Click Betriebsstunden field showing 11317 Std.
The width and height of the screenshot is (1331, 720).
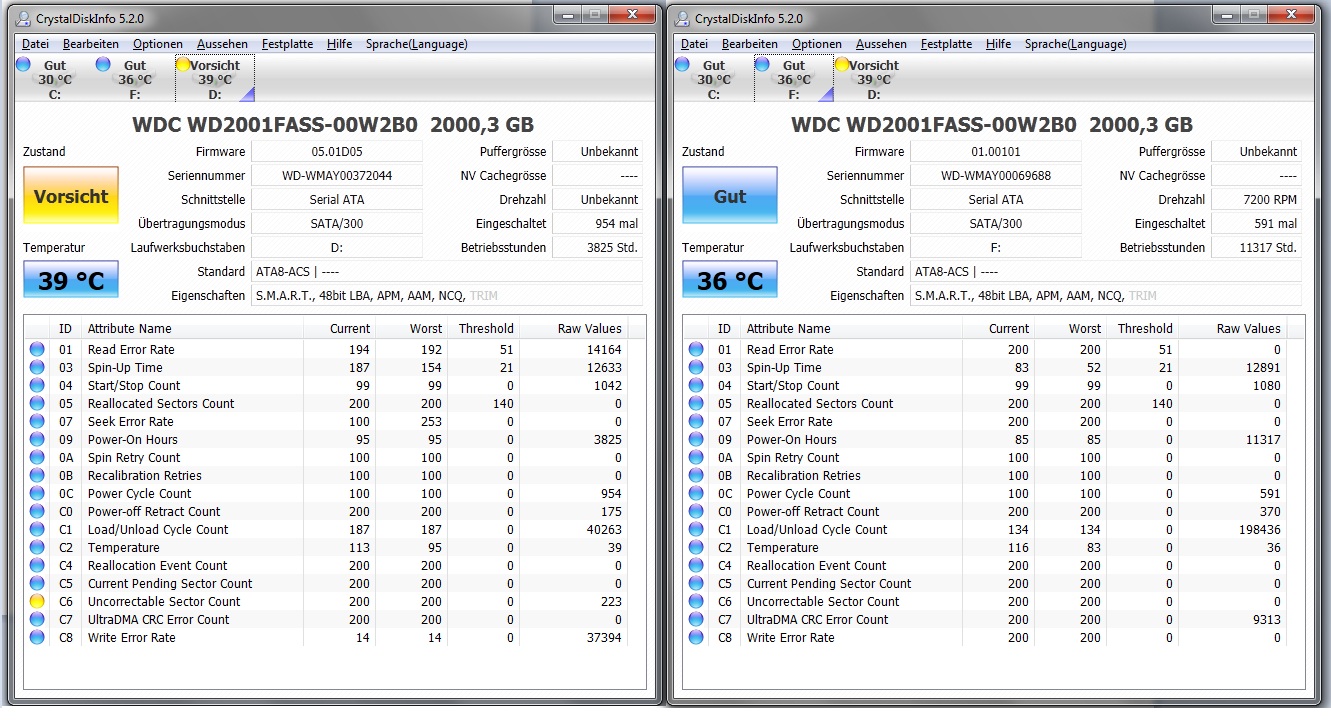click(1256, 247)
